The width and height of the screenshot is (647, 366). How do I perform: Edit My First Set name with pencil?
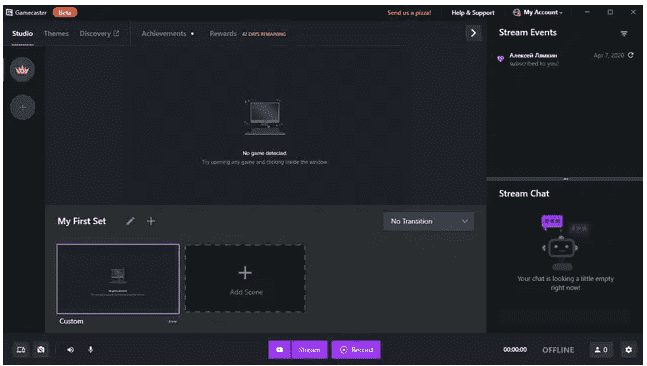click(130, 221)
